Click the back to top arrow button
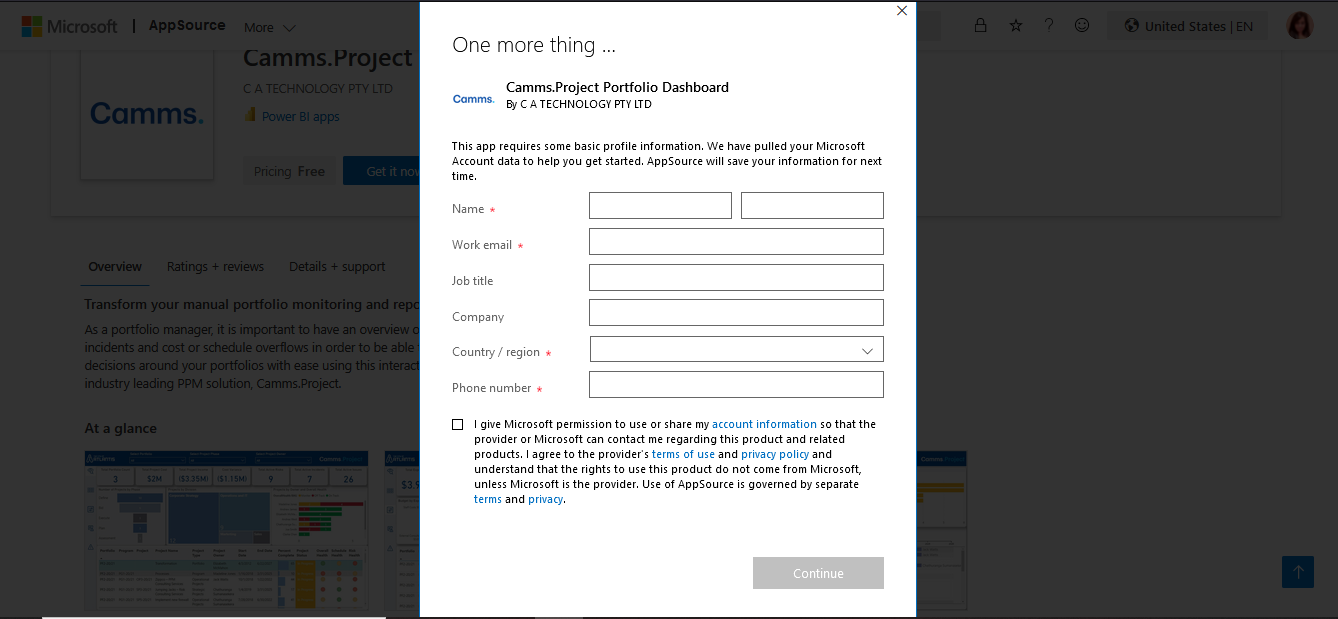 [1298, 572]
